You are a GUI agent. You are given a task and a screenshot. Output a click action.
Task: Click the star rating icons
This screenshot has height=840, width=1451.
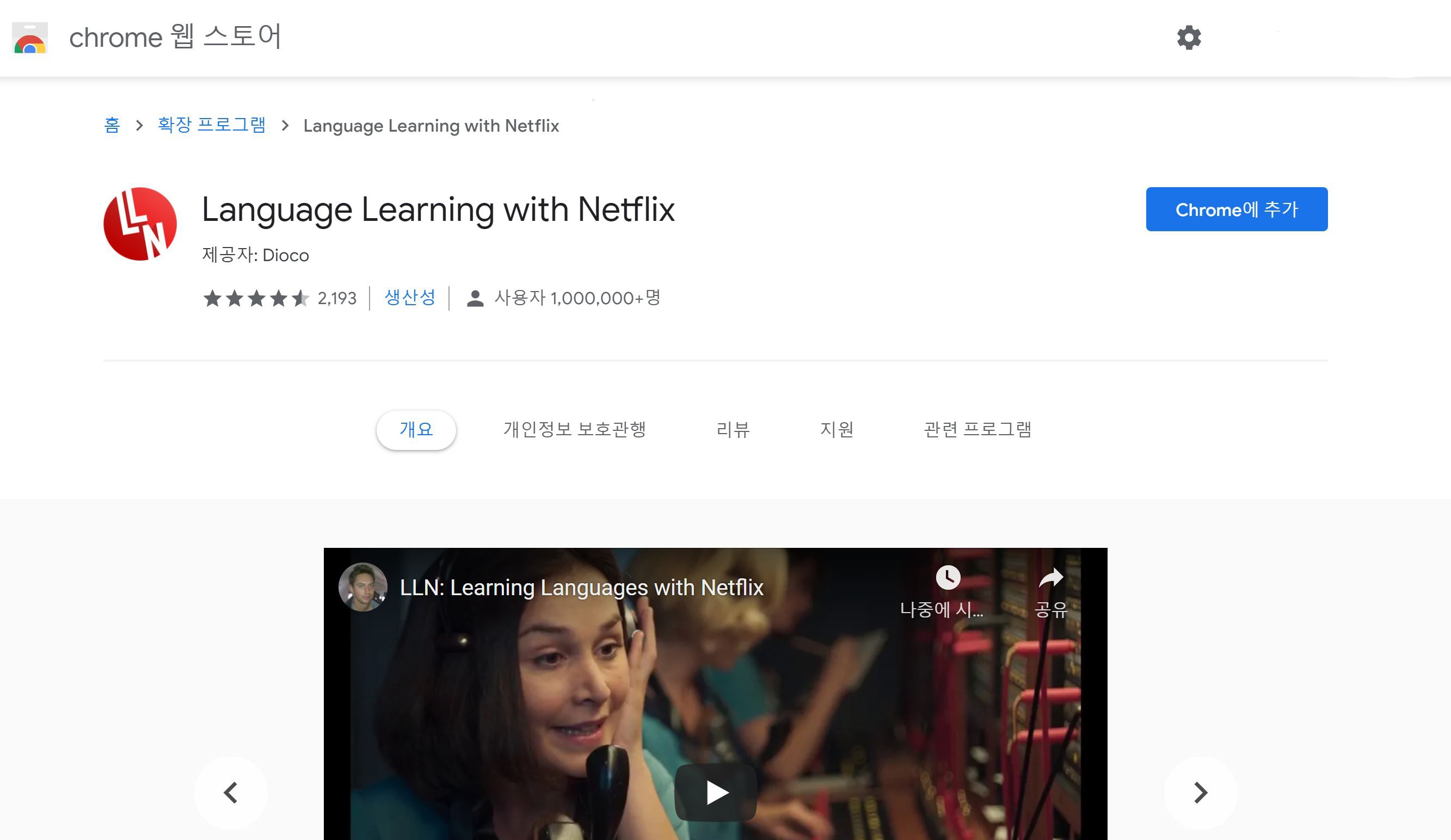coord(256,298)
